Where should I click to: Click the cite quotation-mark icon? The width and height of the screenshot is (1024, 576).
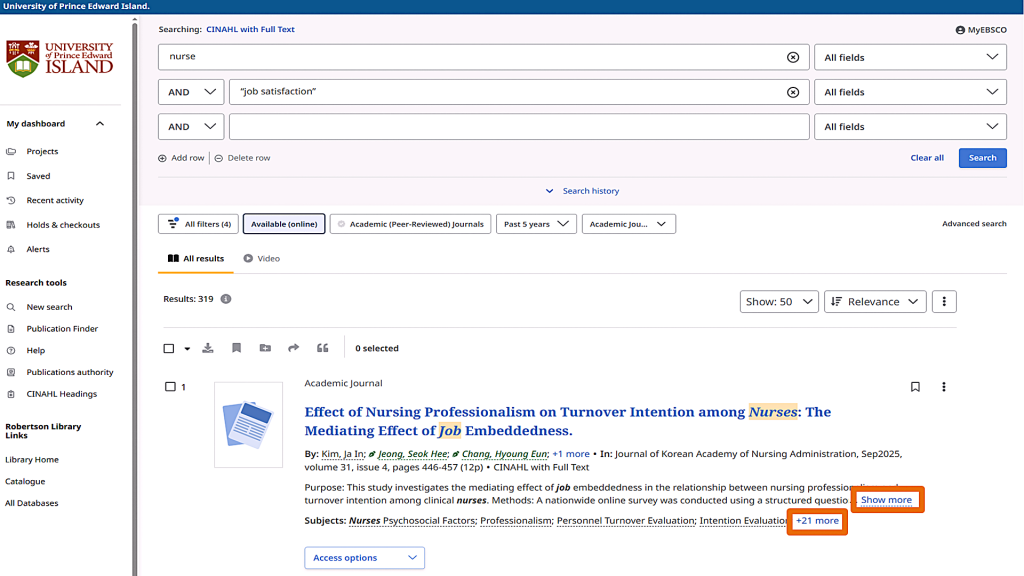click(322, 348)
